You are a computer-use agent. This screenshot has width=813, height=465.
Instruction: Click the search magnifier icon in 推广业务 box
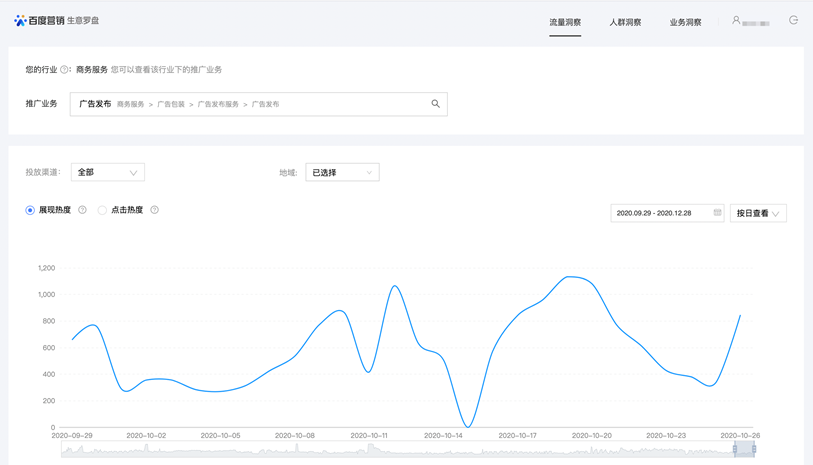click(x=435, y=104)
